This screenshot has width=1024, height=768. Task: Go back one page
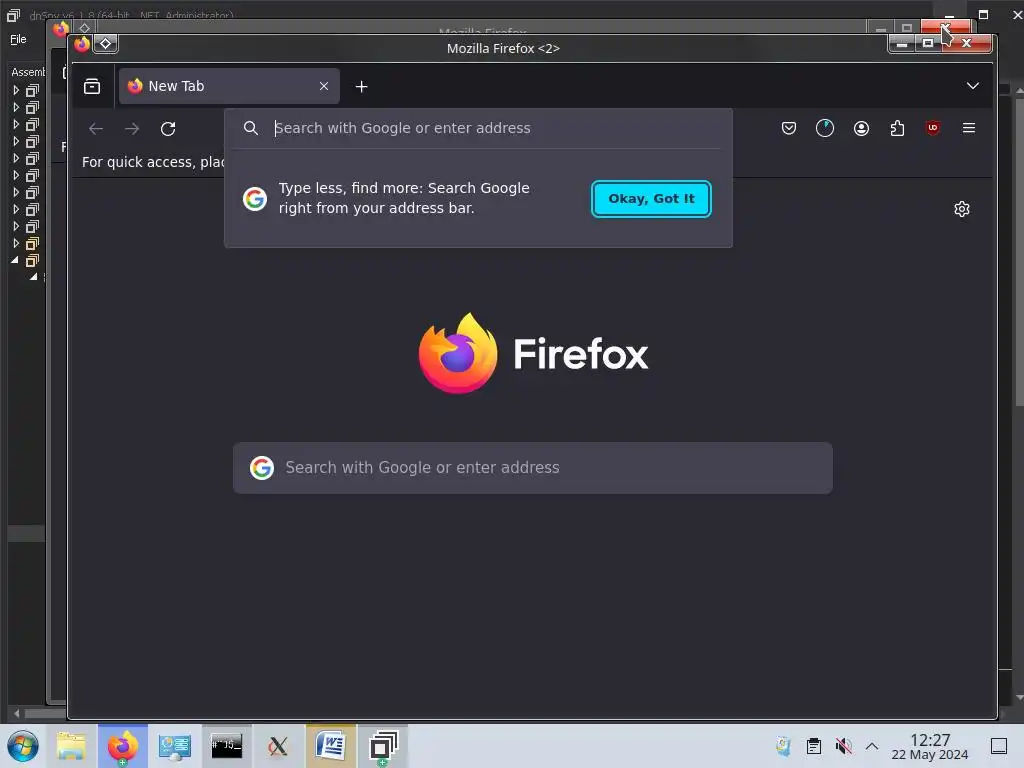click(x=96, y=129)
